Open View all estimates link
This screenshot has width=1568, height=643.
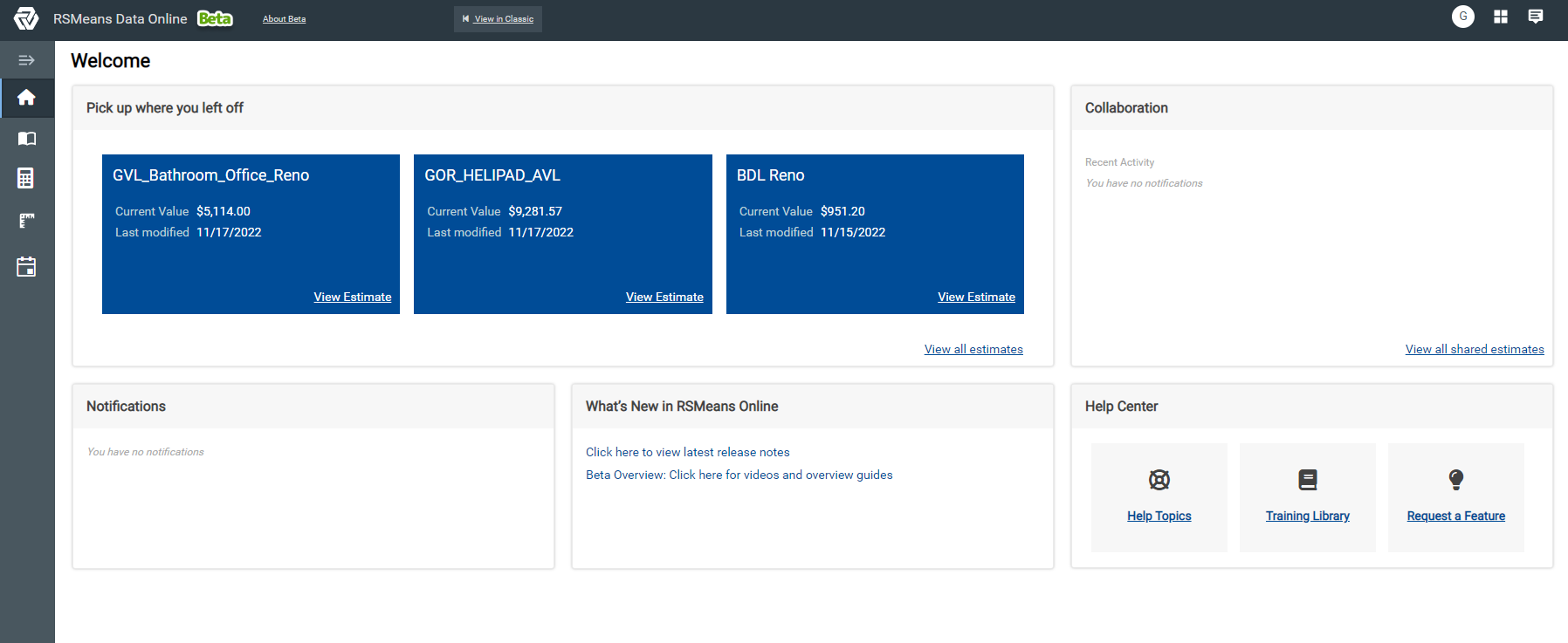tap(973, 349)
